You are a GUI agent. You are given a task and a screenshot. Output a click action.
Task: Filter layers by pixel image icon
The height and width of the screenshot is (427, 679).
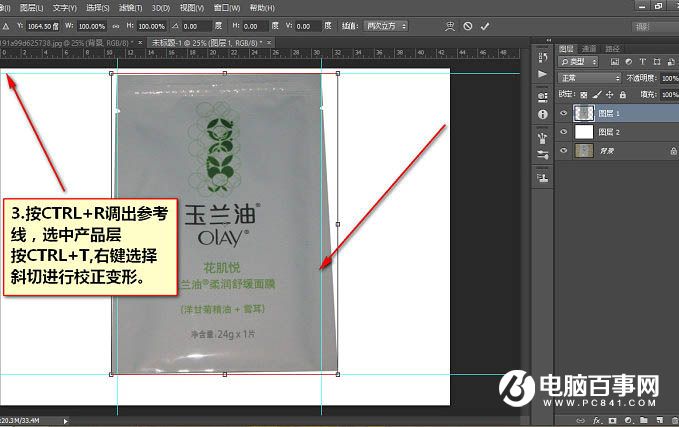[615, 62]
